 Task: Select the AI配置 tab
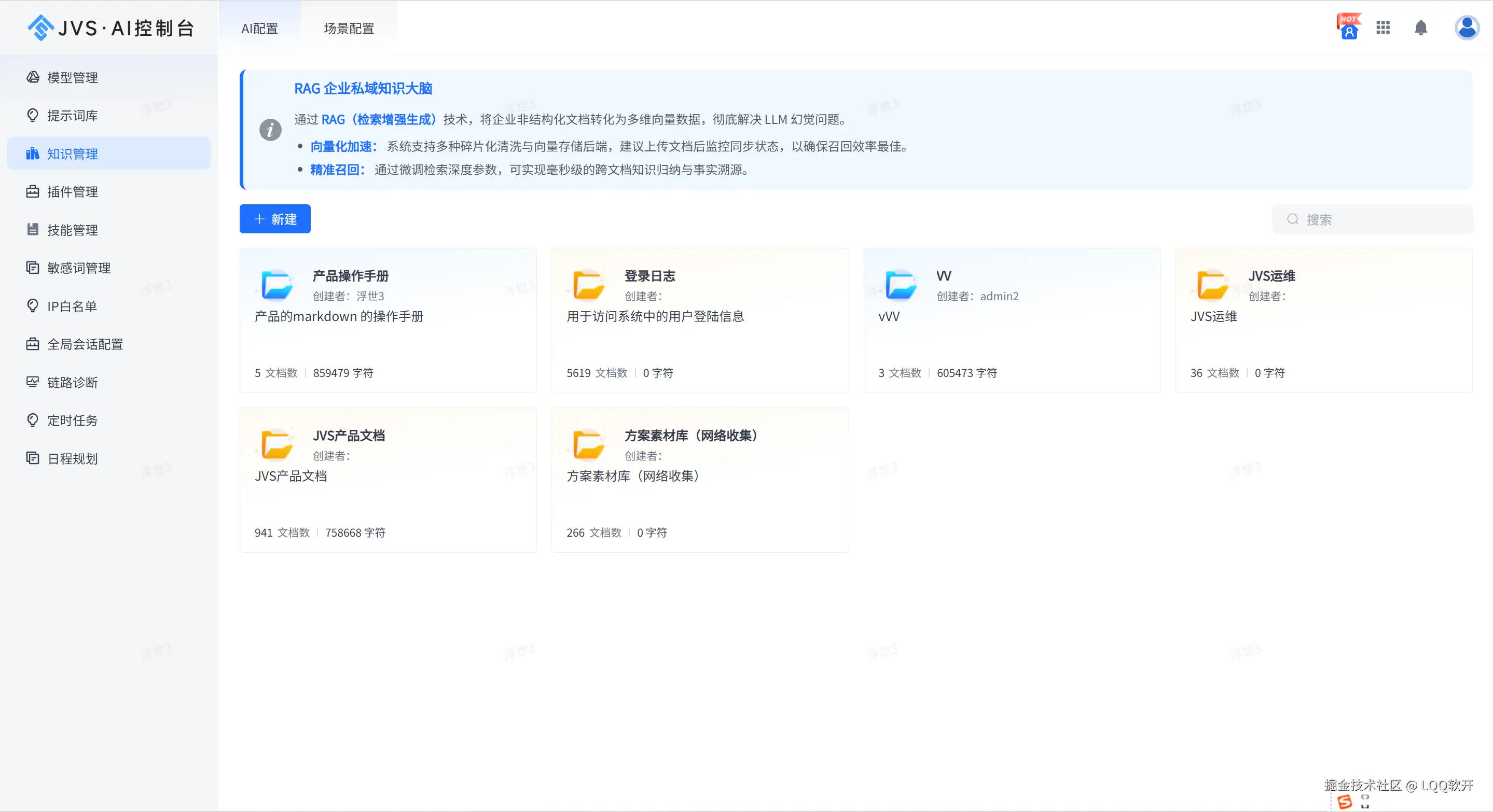pos(260,29)
